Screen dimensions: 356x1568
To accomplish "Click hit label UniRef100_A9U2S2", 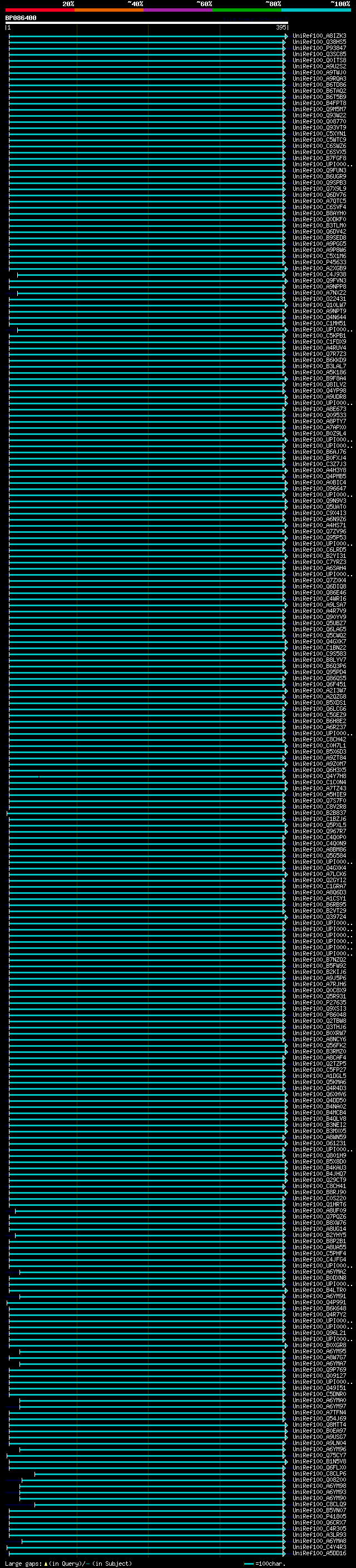I will point(319,66).
